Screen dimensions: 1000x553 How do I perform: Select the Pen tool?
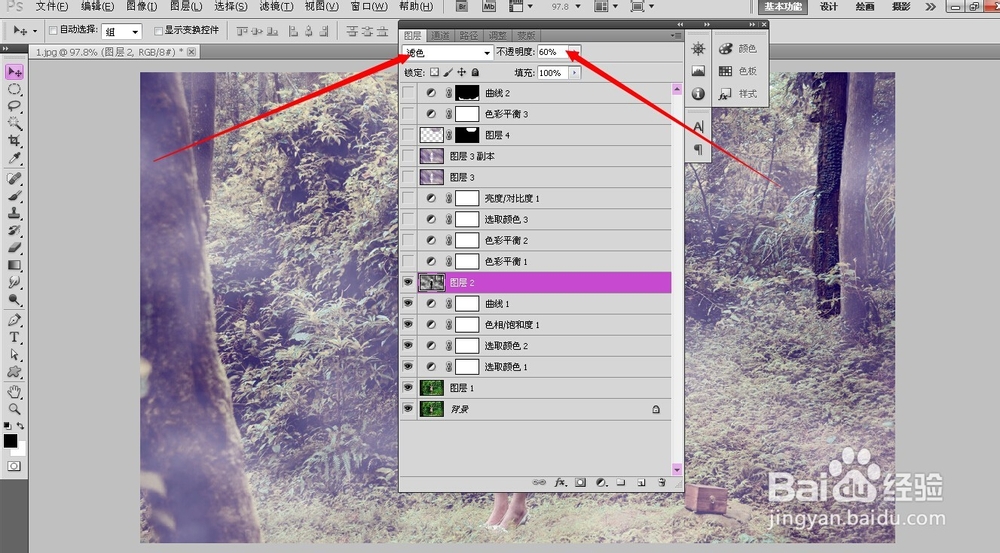[14, 320]
